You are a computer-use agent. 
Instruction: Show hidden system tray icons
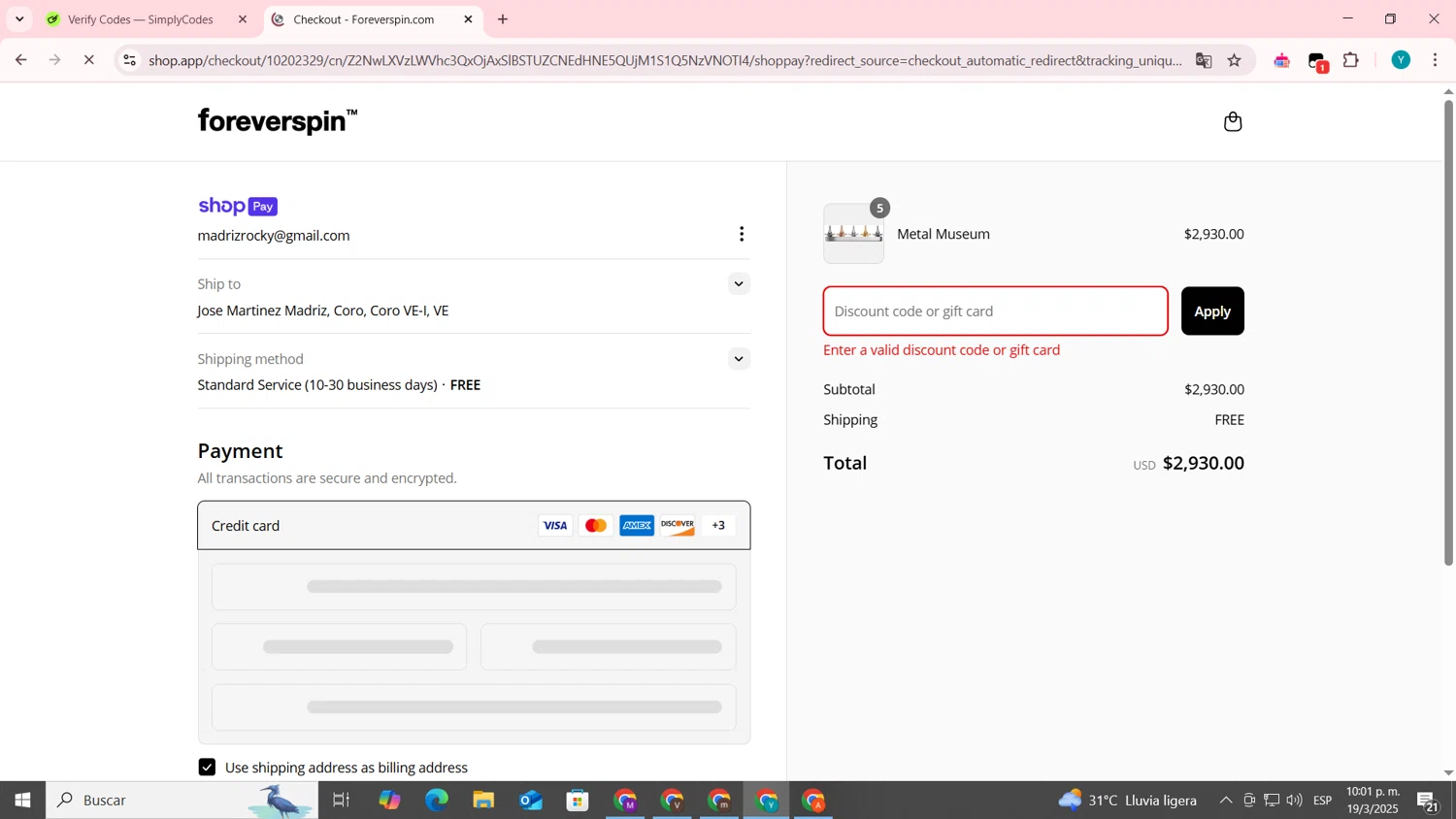click(x=1226, y=801)
